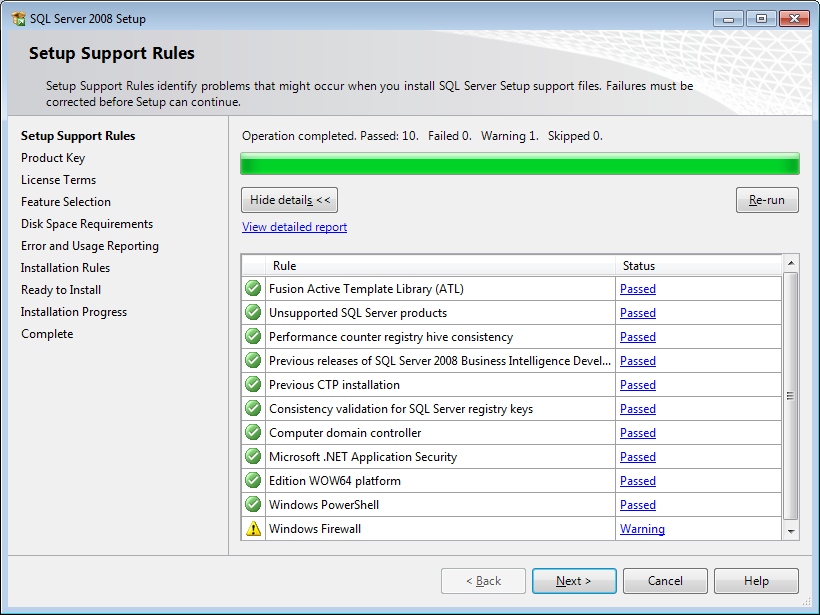Screen dimensions: 820x615
Task: Maximize the SQL Server 2008 Setup window
Action: [x=761, y=19]
